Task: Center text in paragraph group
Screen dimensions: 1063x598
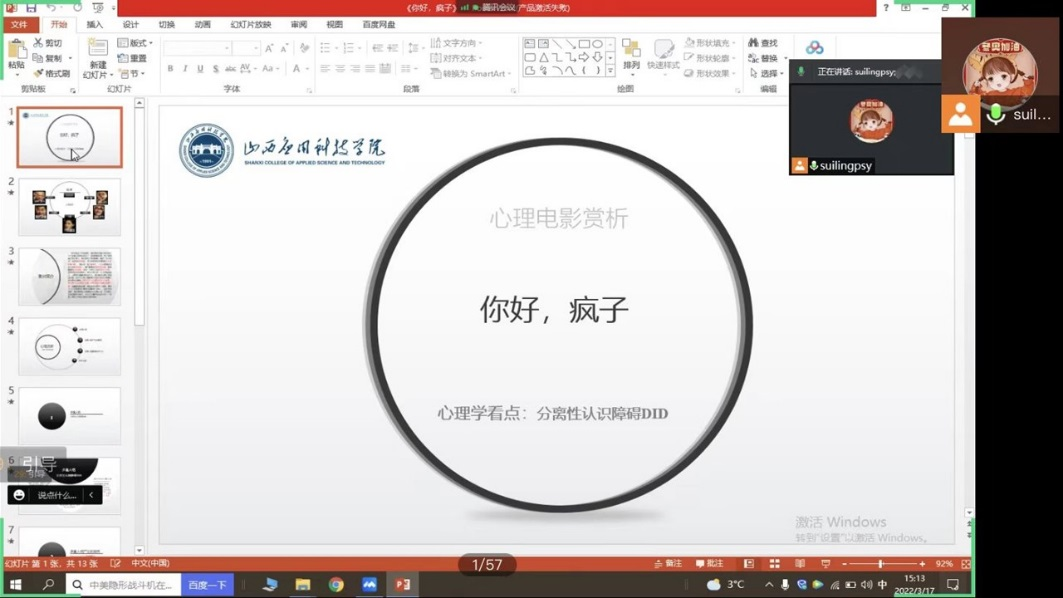Action: (x=340, y=68)
